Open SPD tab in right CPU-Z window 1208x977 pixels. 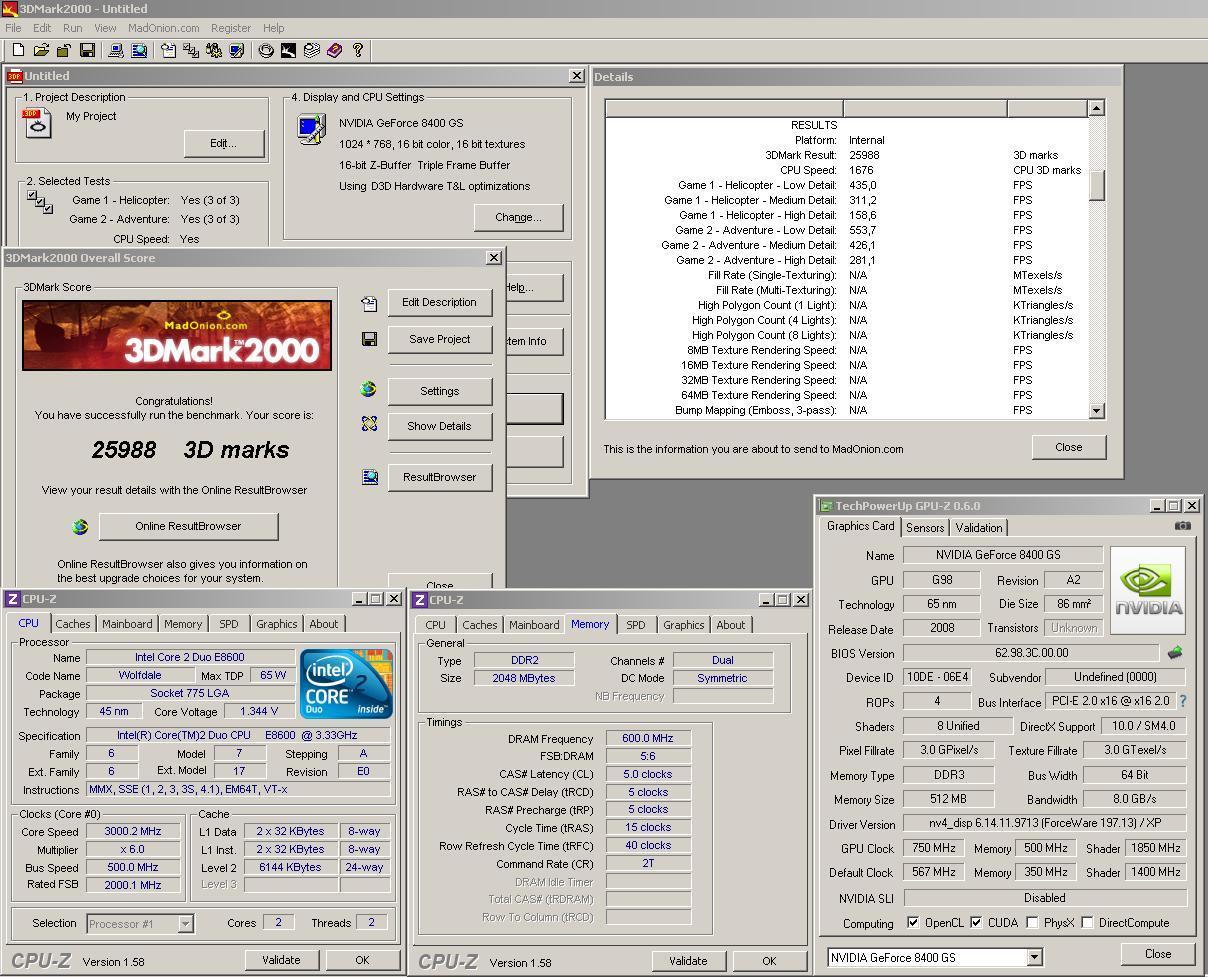pos(635,625)
